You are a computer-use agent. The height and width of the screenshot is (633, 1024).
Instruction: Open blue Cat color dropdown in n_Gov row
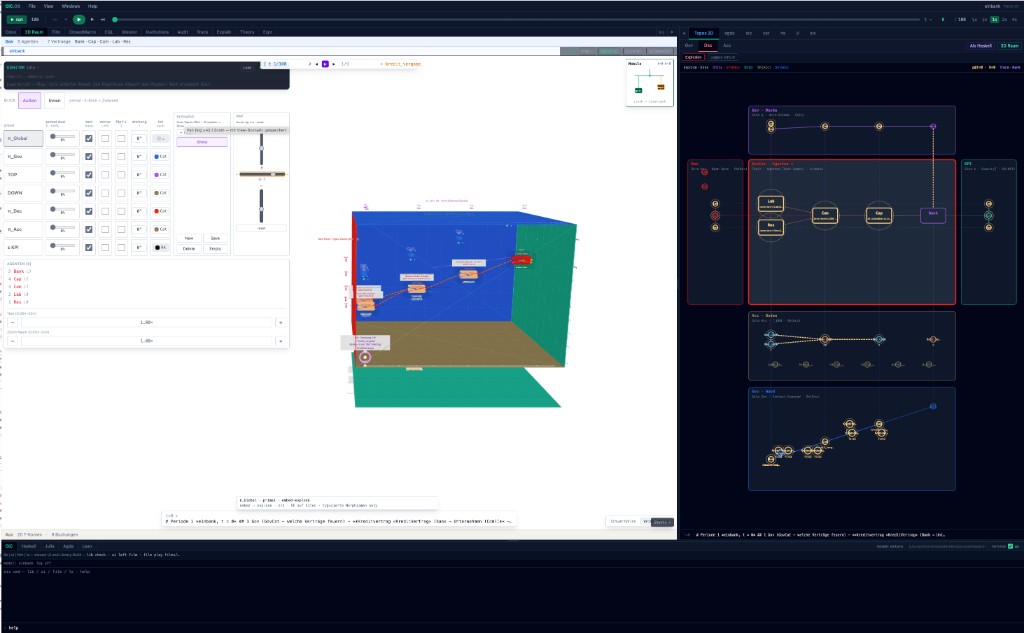(160, 157)
